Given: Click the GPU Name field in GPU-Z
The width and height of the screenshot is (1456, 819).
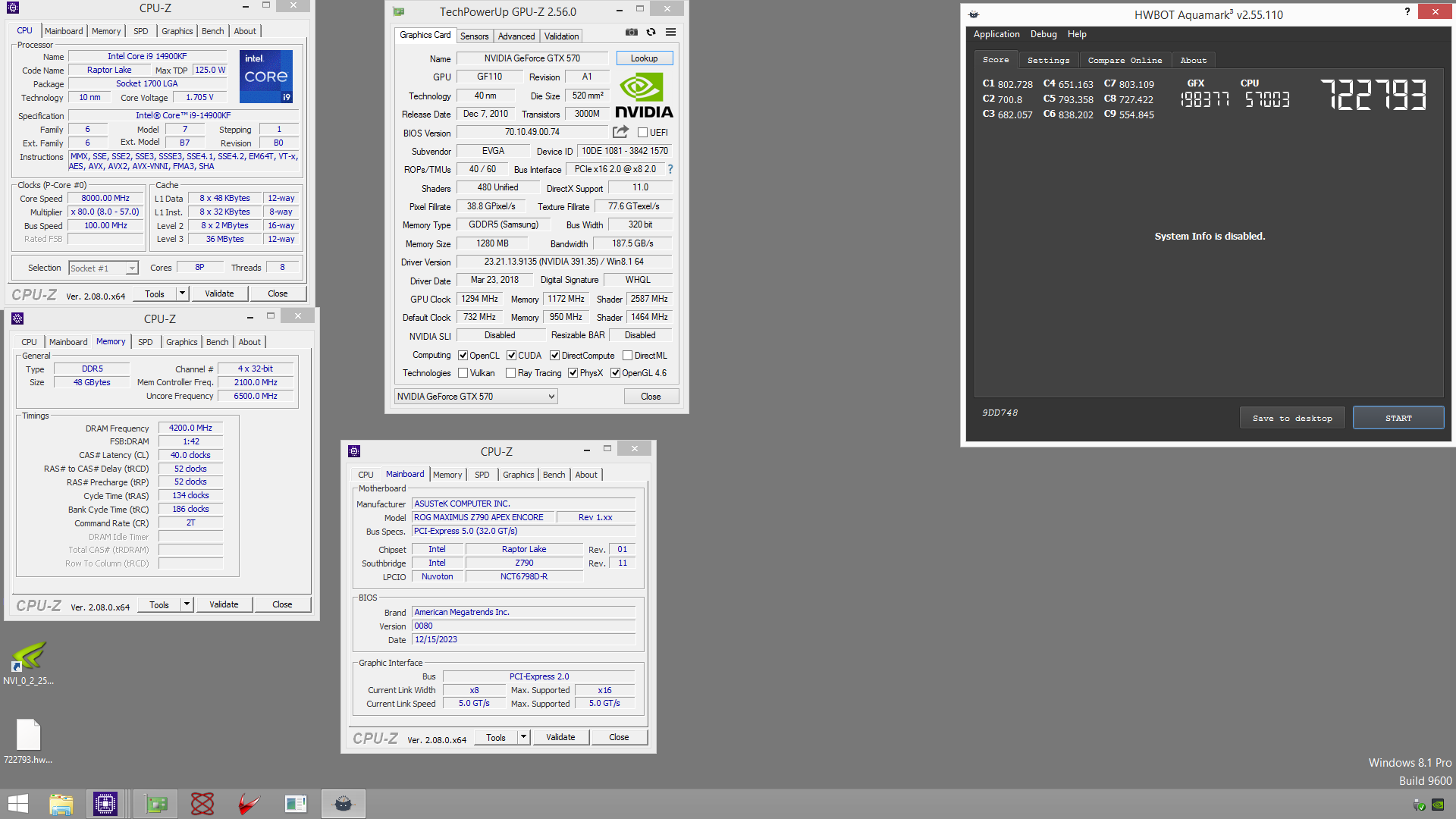Looking at the screenshot, I should (x=532, y=58).
